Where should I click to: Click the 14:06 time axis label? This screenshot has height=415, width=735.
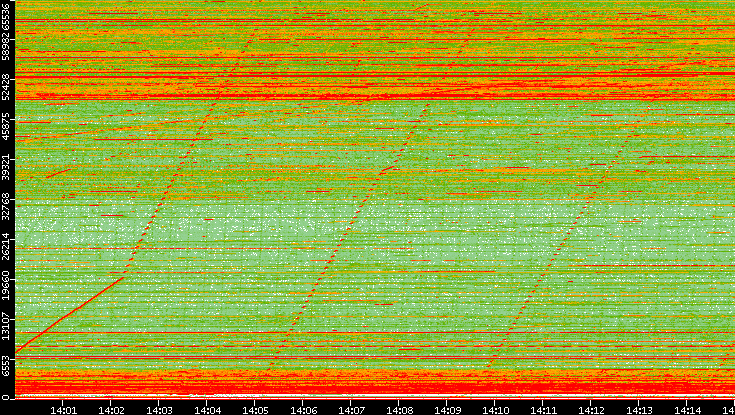point(303,410)
